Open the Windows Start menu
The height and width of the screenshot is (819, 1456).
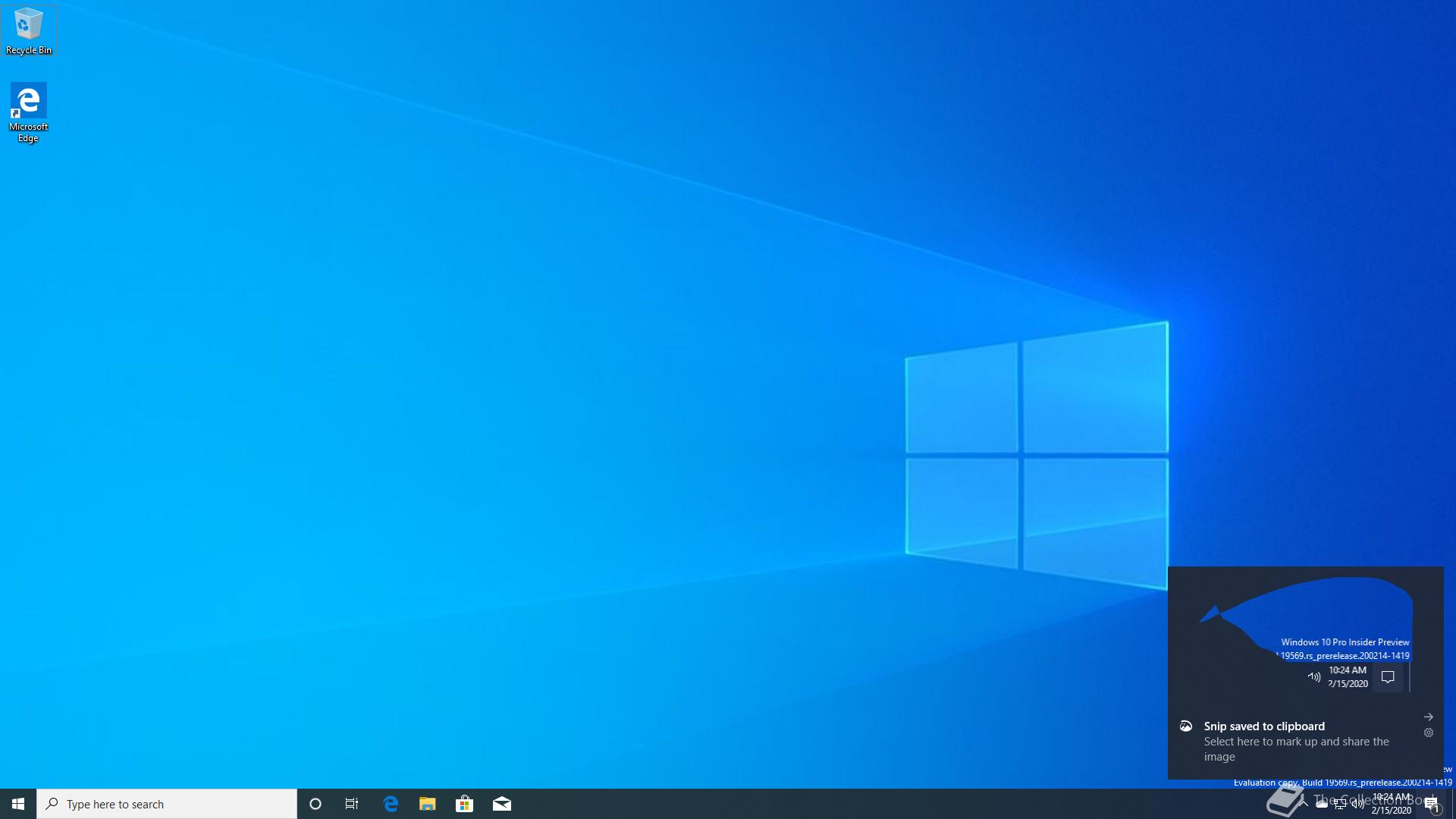[x=18, y=804]
